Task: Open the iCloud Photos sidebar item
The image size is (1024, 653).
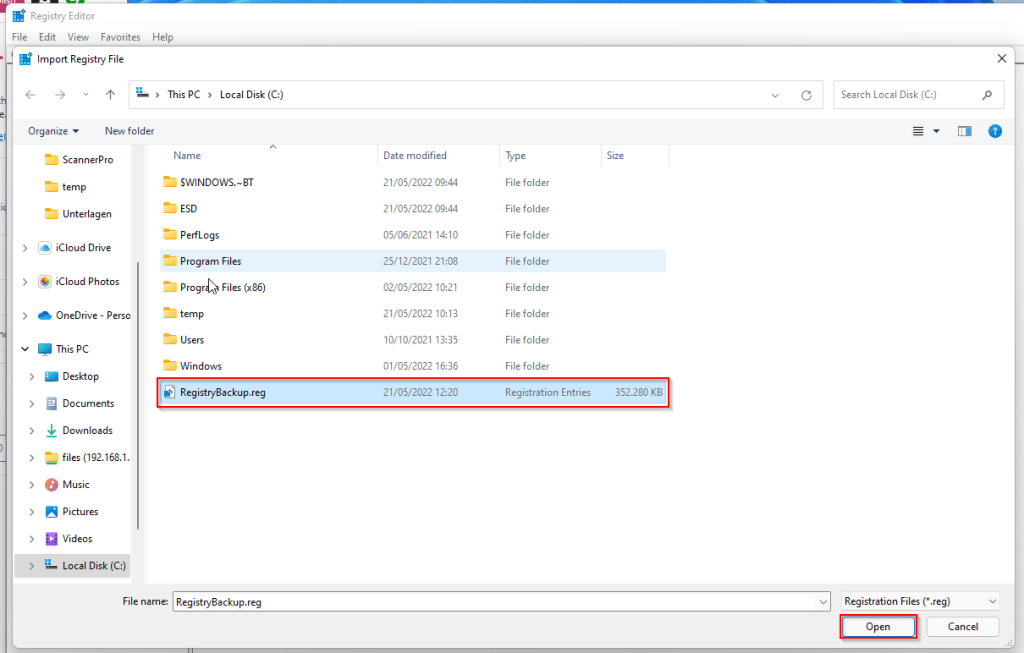Action: (x=87, y=282)
